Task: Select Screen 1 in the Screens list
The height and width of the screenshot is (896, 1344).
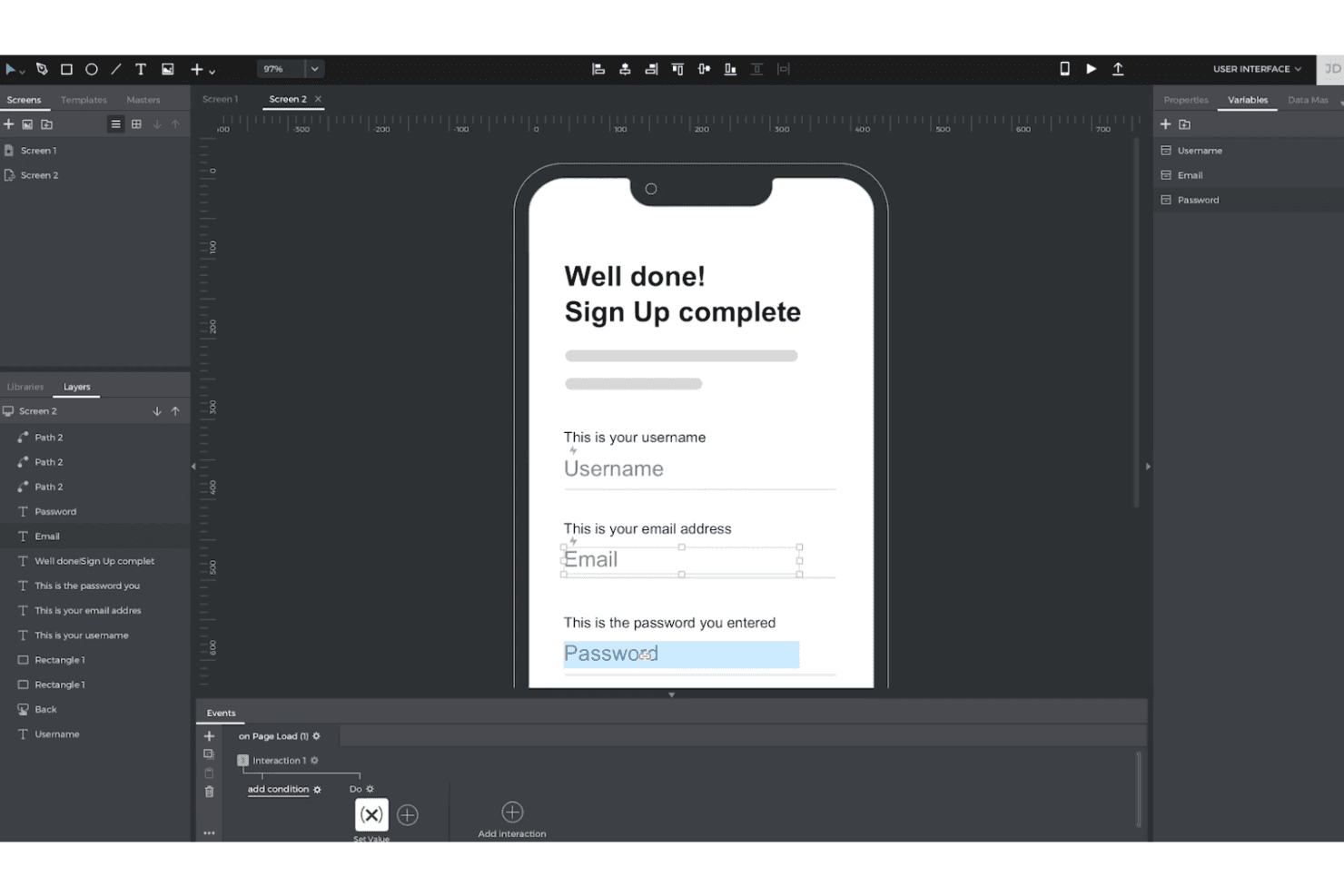Action: tap(94, 151)
